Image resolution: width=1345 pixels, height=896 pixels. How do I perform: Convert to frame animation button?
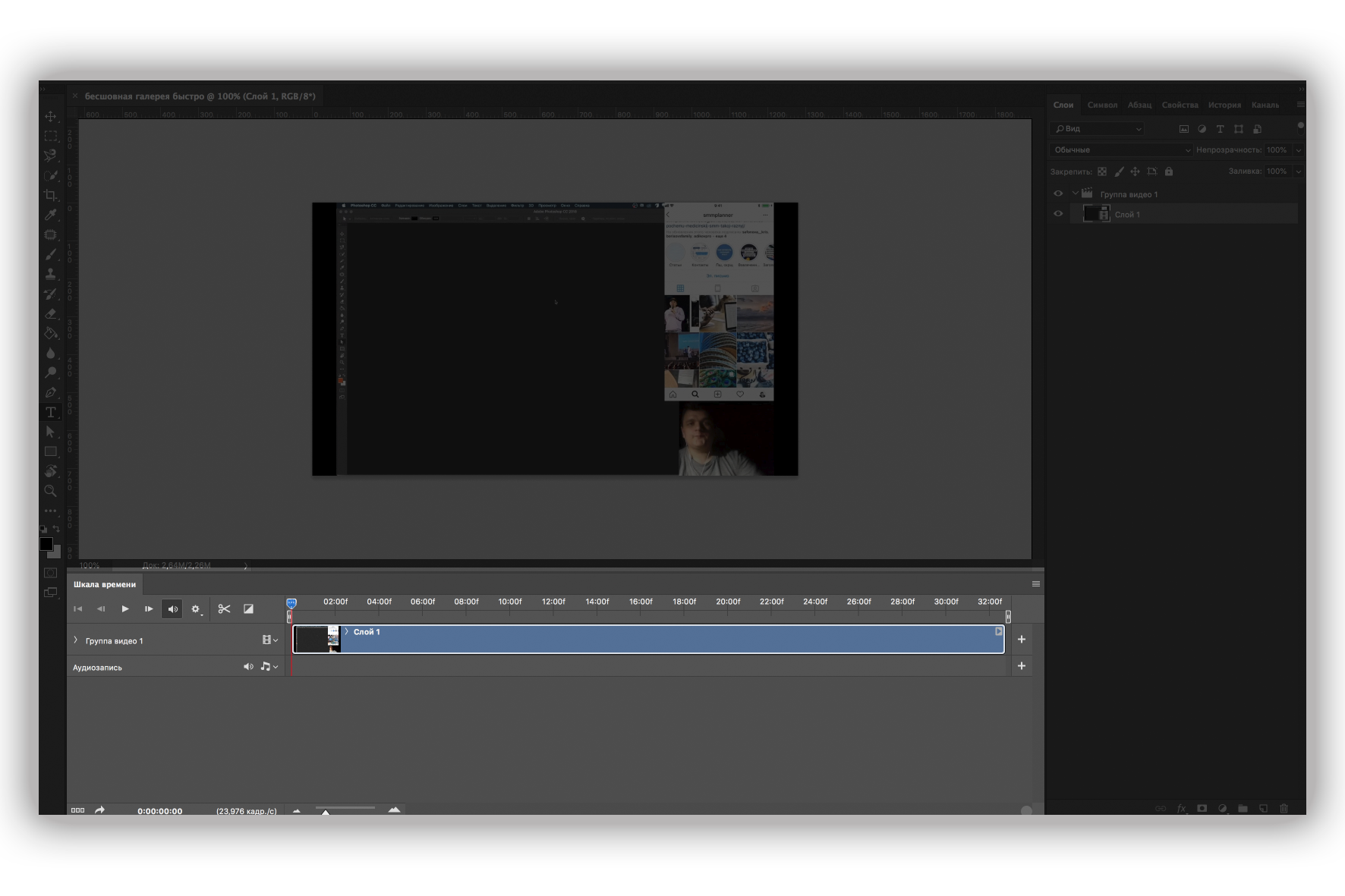[77, 810]
